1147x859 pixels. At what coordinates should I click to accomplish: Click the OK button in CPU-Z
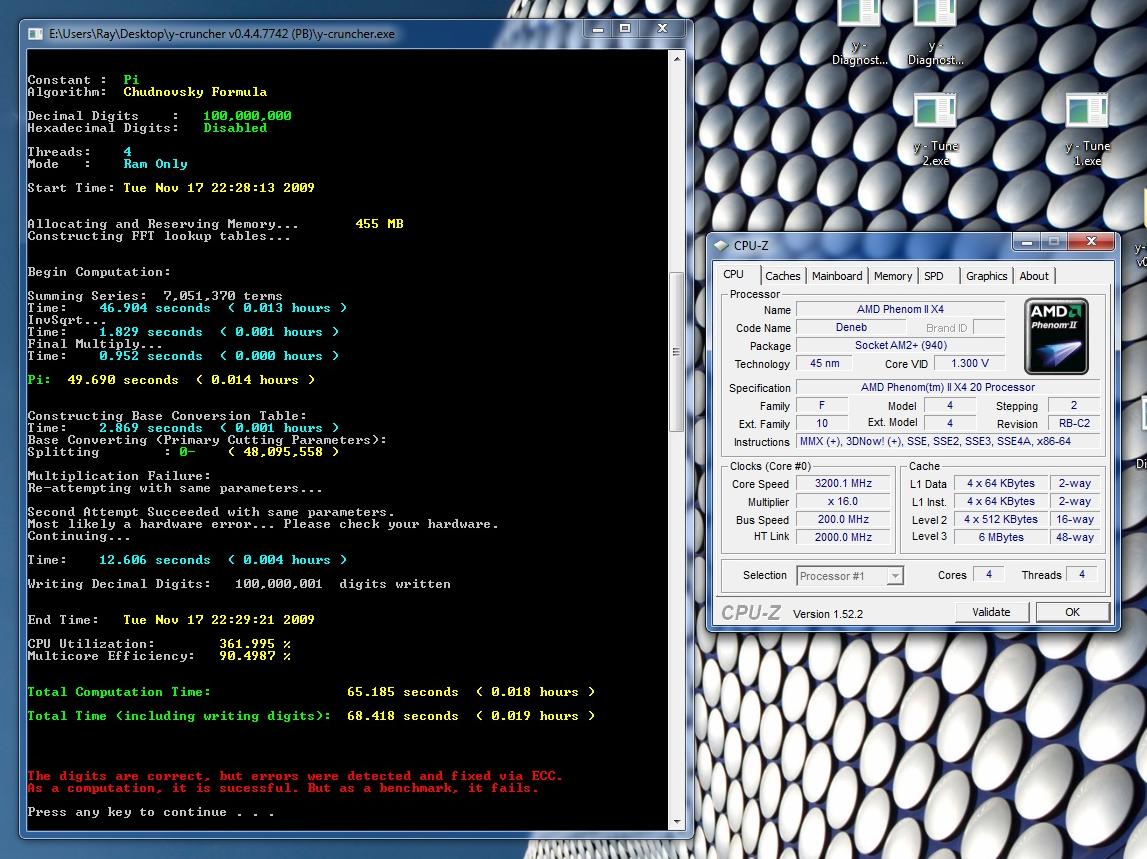click(1072, 612)
